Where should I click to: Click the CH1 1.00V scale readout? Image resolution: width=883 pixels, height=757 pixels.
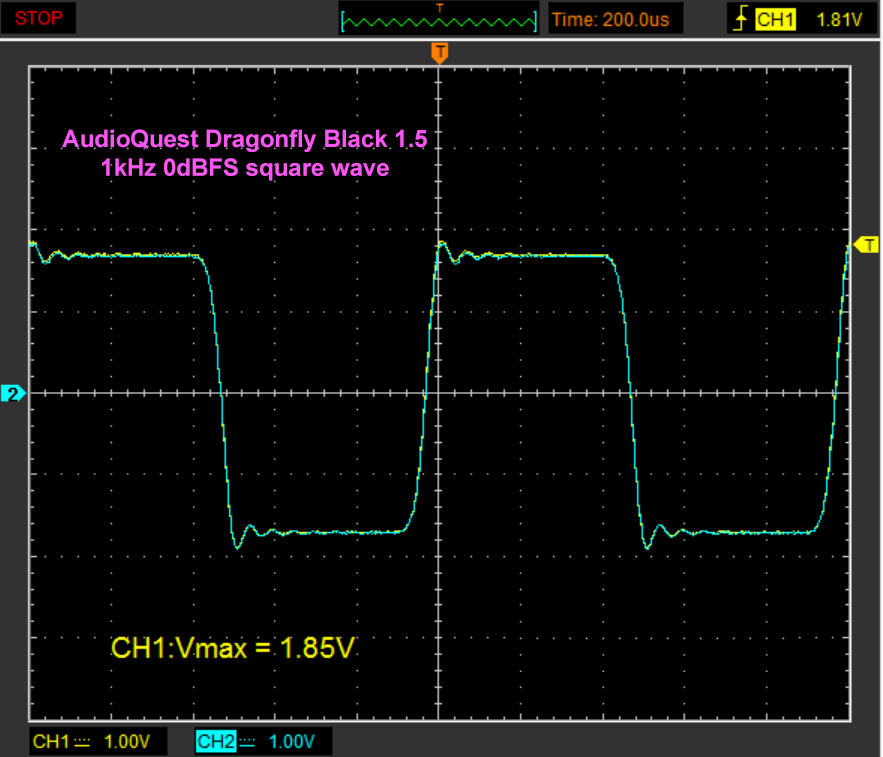pos(98,741)
